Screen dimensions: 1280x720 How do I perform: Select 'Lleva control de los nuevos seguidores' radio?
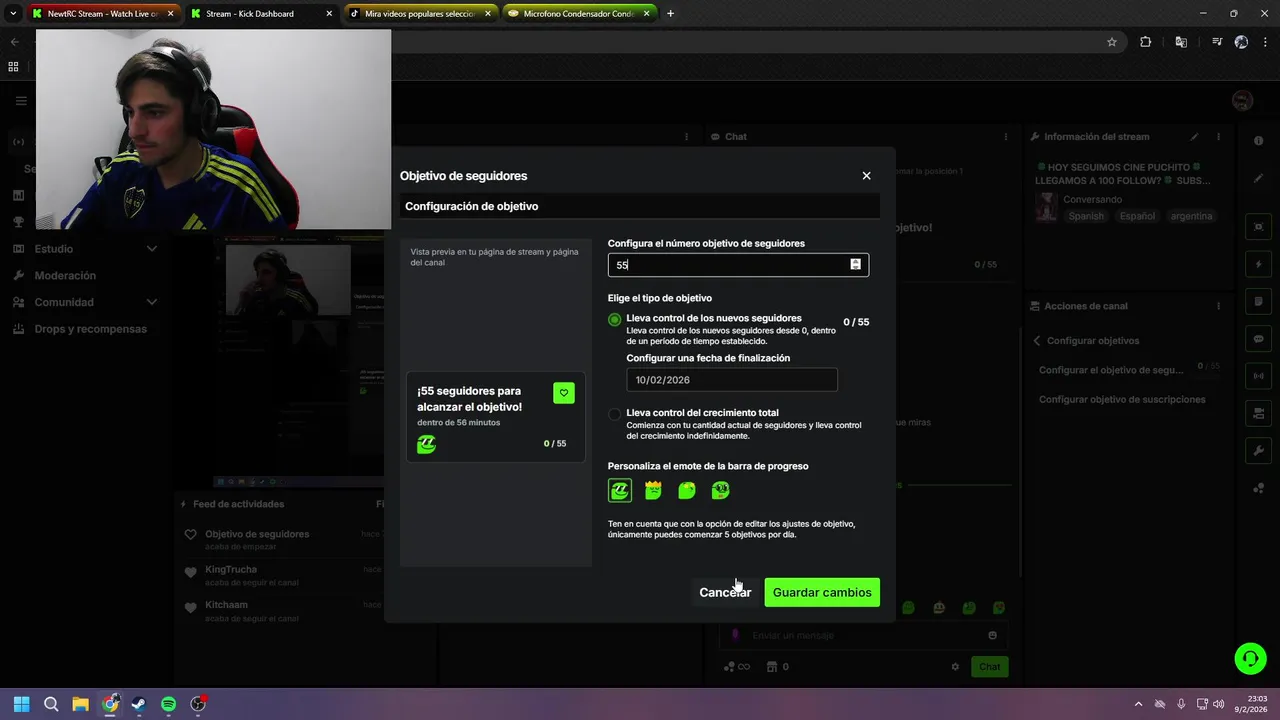[x=614, y=320]
